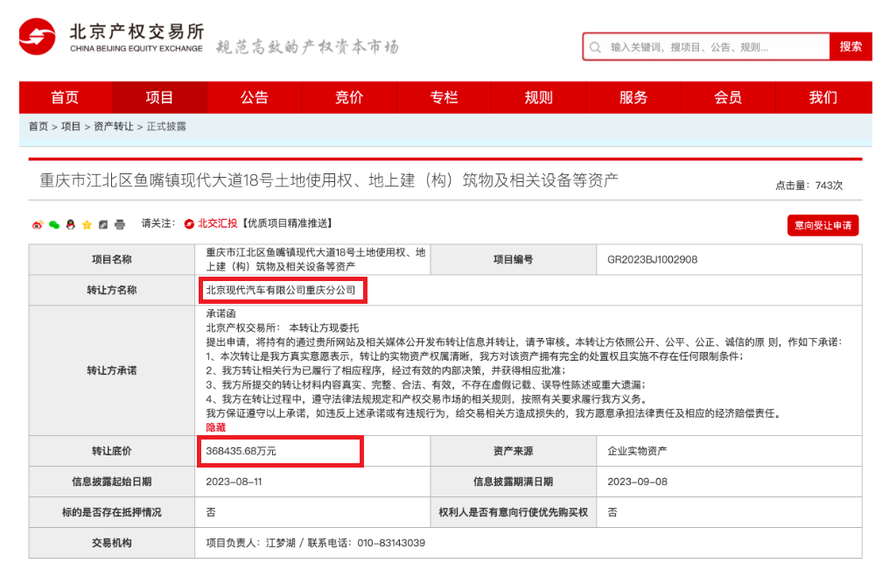Click contact phone 010-83143039 text

(391, 543)
